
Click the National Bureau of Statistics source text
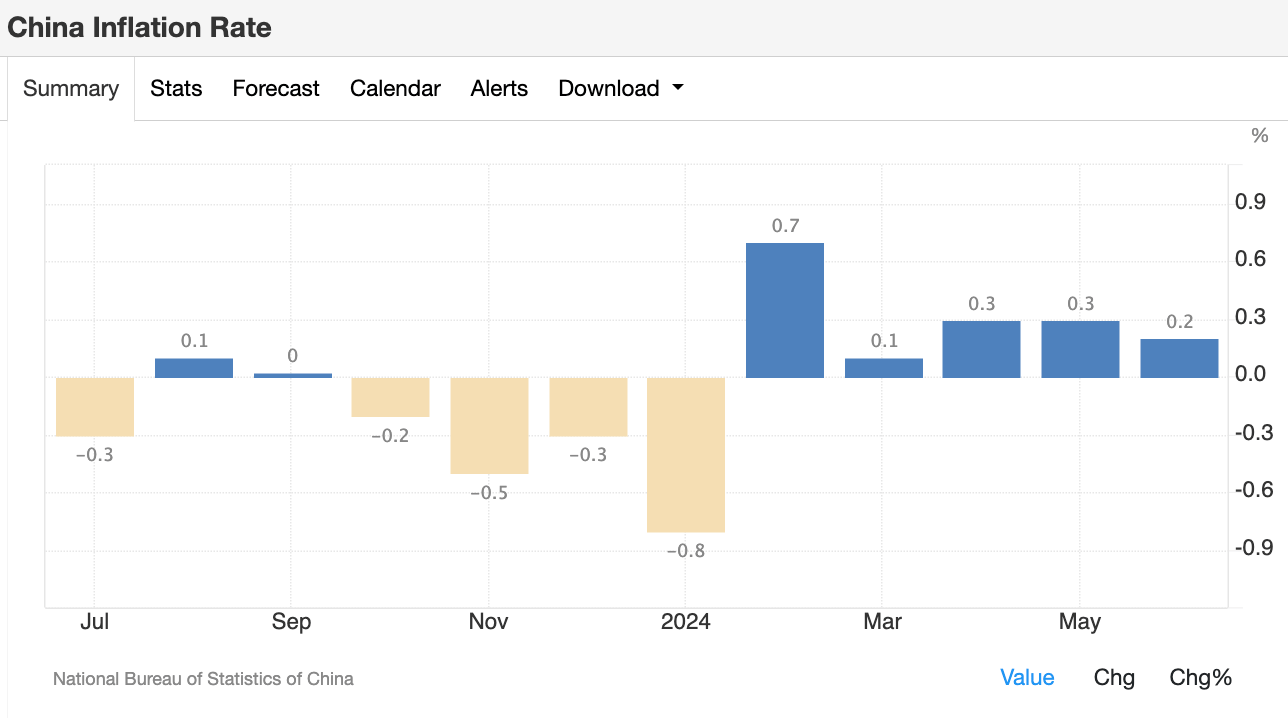pos(203,679)
